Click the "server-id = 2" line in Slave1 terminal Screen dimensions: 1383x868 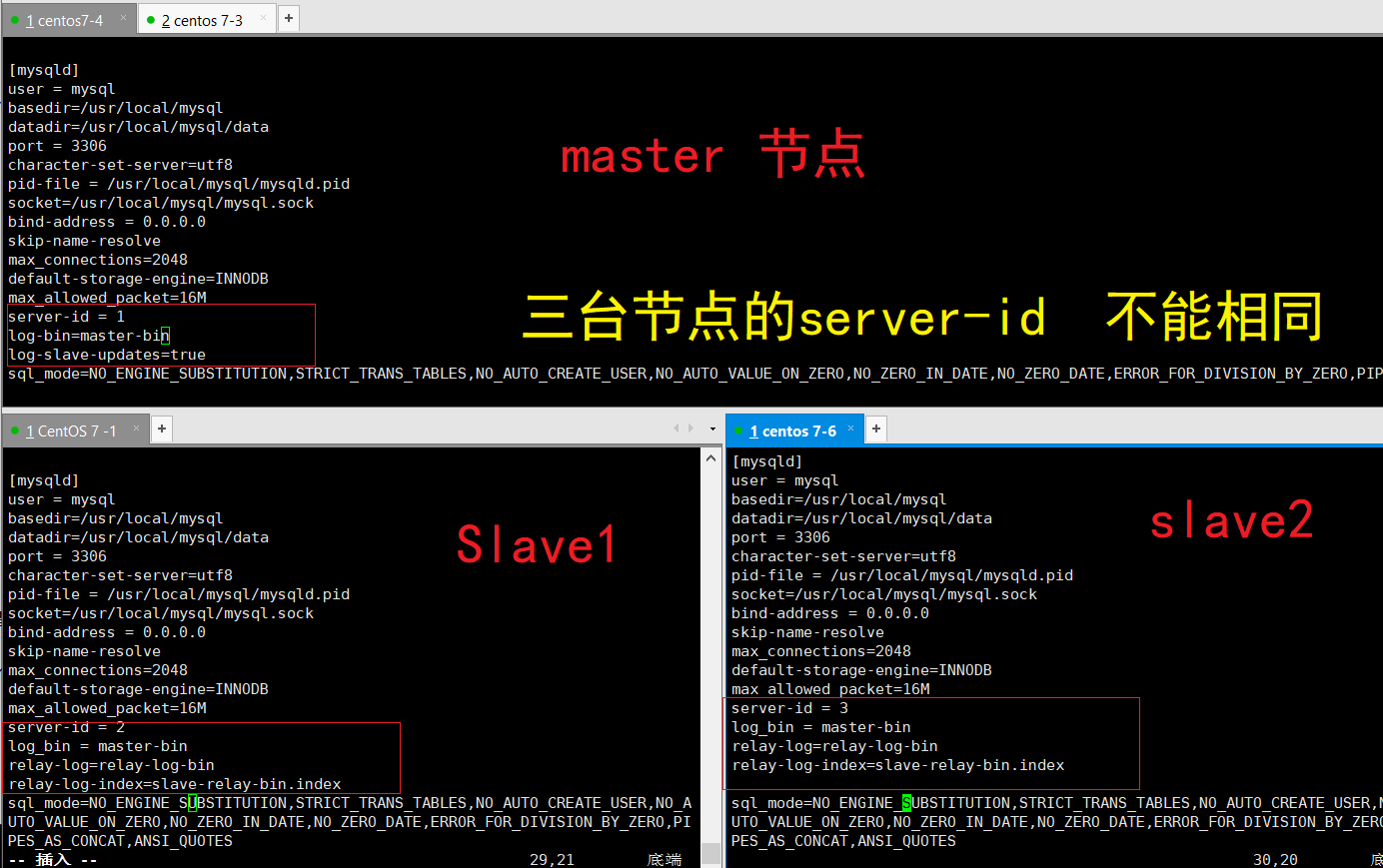coord(66,727)
